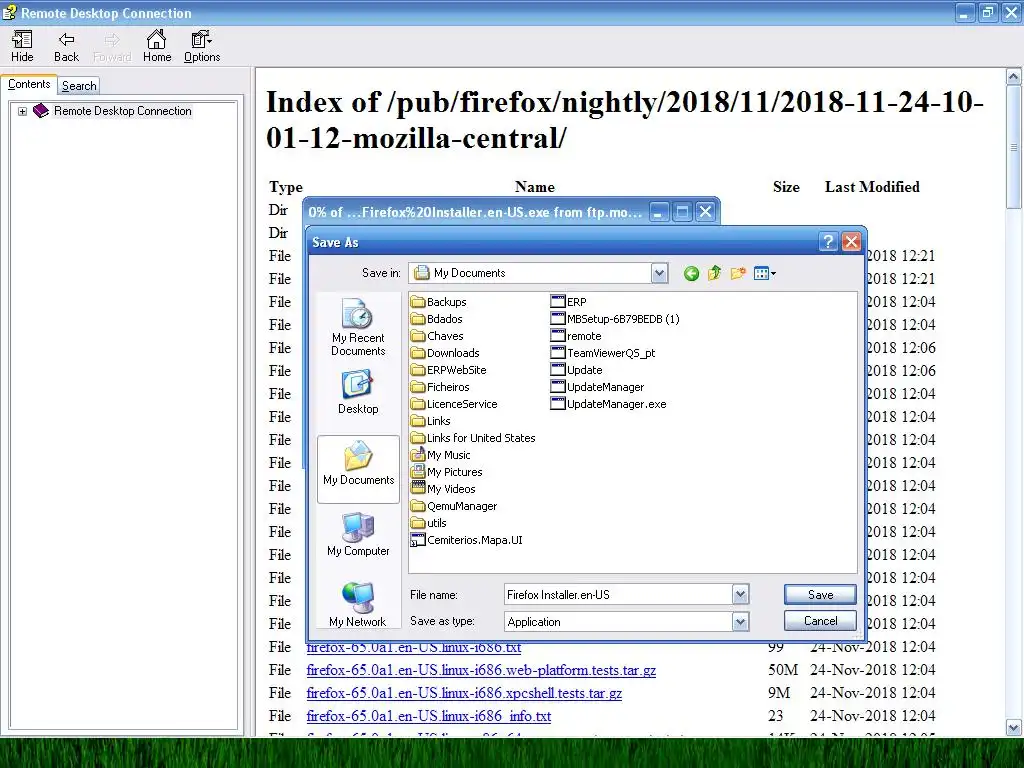
Task: Go Back using the help toolbar
Action: click(x=66, y=46)
